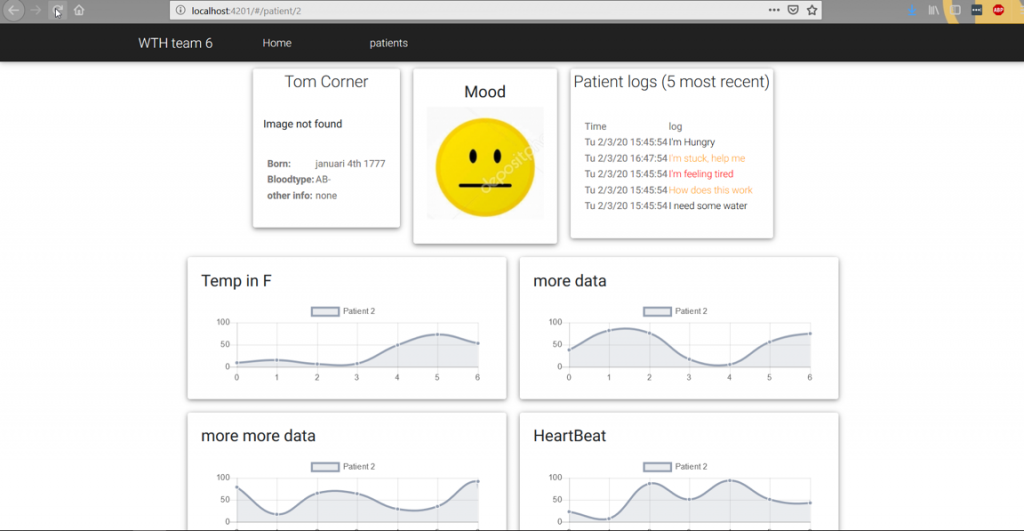Click the WTH team 6 brand title
1024x531 pixels.
[175, 43]
